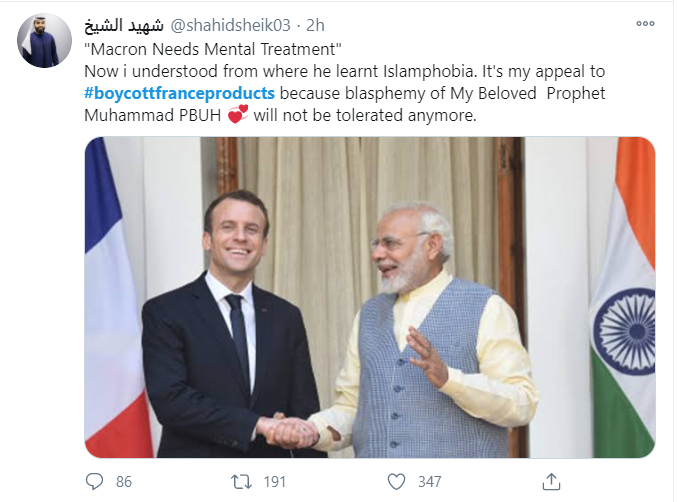Screen dimensions: 677x502
Task: Click the reply speech bubble icon
Action: (x=96, y=482)
